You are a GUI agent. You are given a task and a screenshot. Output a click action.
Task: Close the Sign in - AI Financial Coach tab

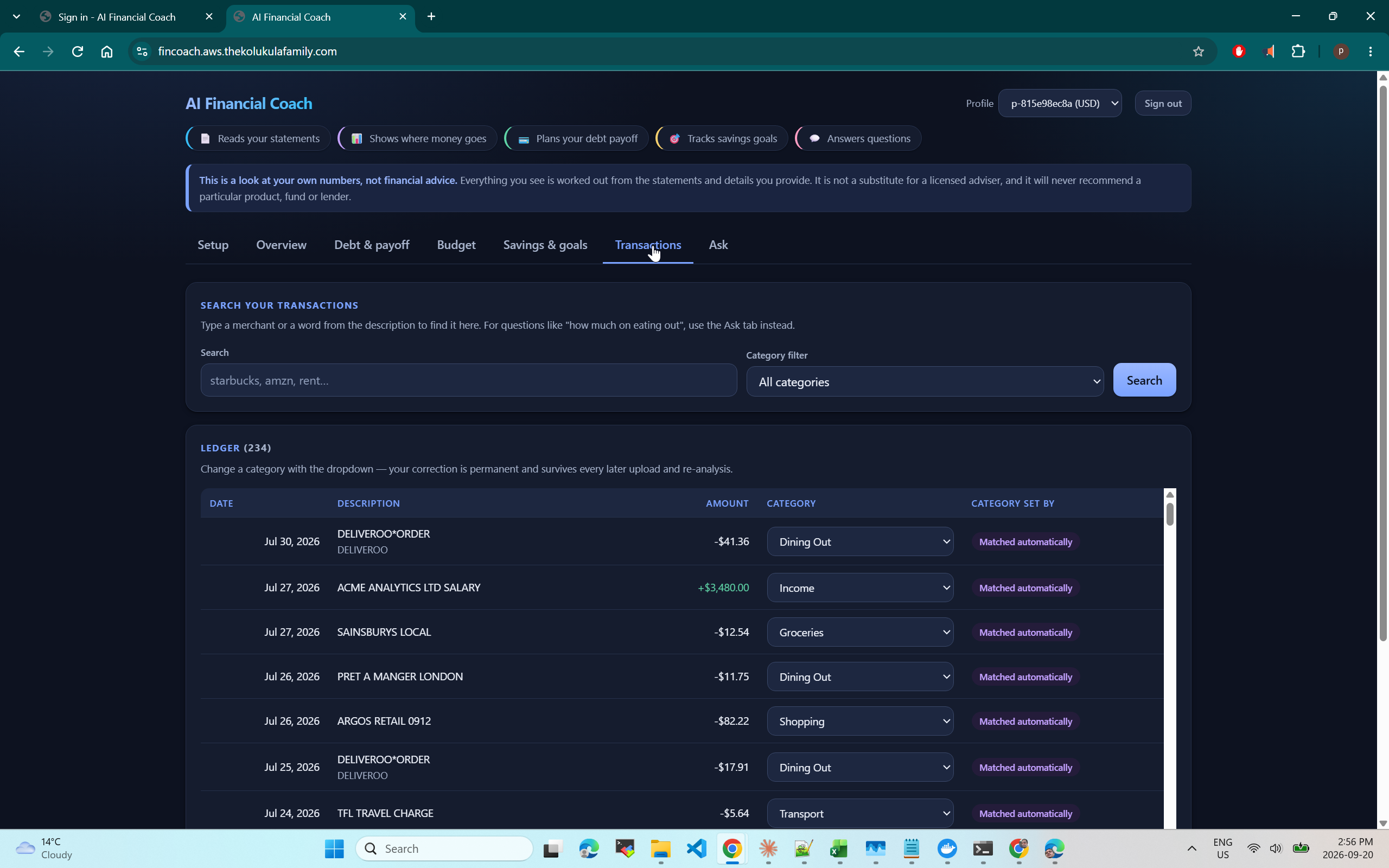(209, 17)
